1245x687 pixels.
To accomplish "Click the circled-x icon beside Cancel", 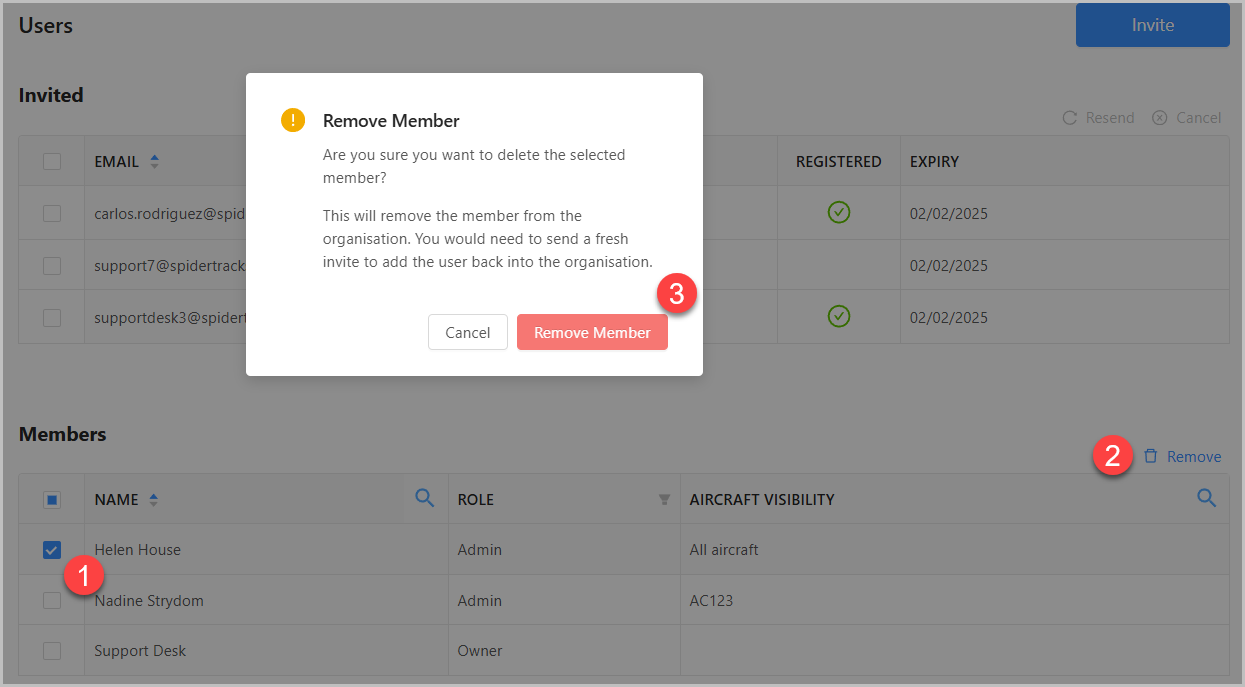I will pyautogui.click(x=1160, y=118).
